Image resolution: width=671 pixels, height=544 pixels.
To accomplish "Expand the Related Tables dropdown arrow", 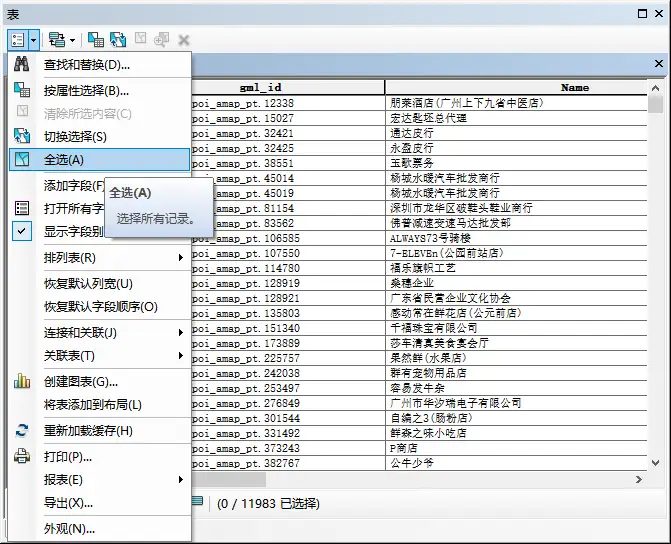I will point(72,40).
